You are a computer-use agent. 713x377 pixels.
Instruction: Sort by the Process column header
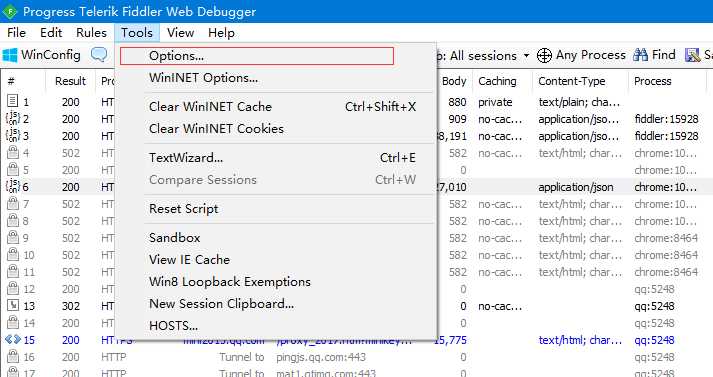click(653, 81)
